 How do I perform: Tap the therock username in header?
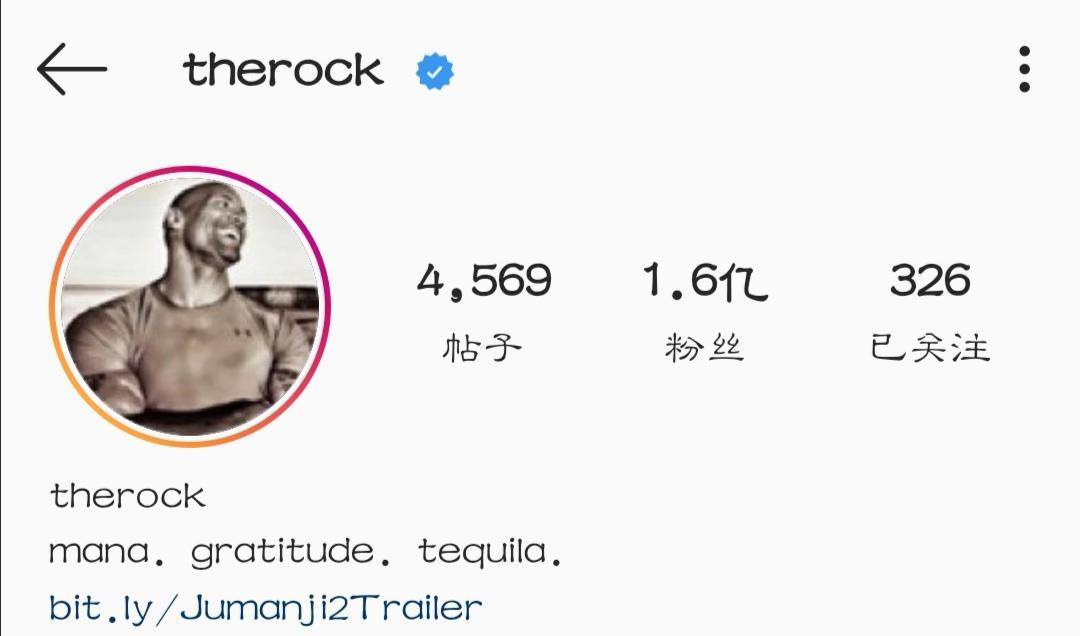[283, 70]
